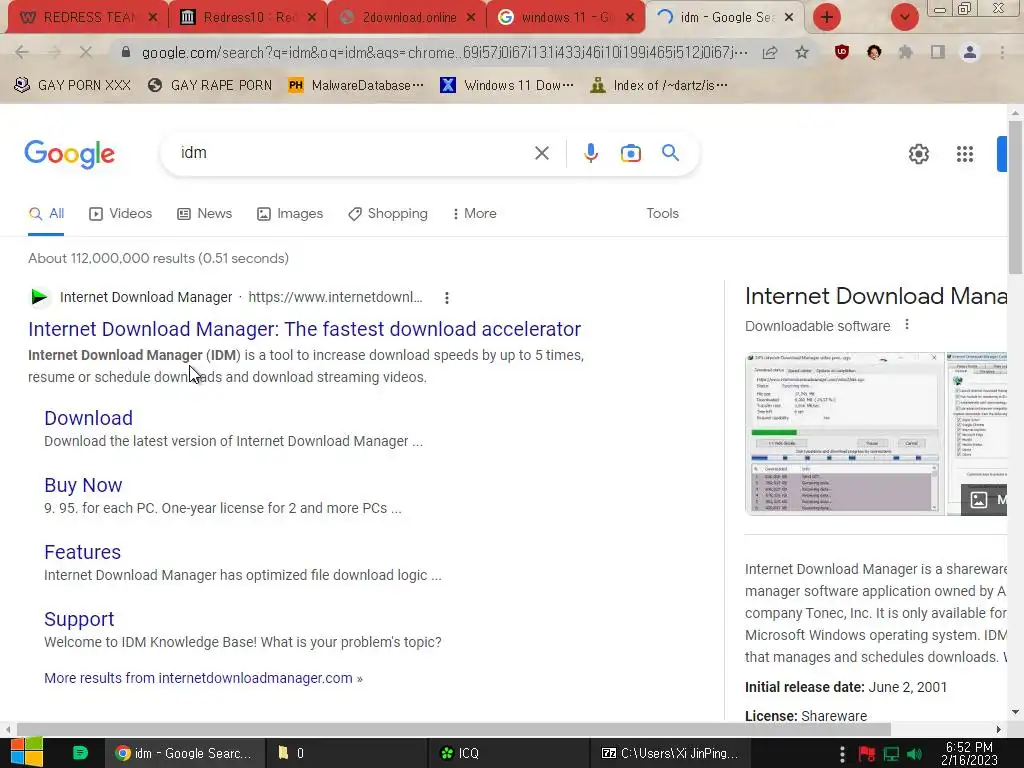Open Index of /~dartz/is bookmark

658,86
